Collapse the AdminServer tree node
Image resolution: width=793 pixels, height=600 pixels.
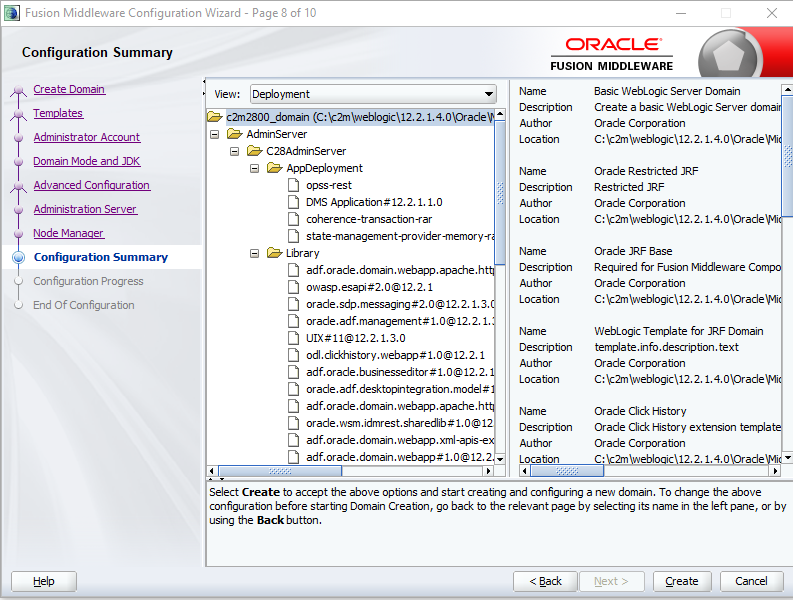tap(214, 134)
